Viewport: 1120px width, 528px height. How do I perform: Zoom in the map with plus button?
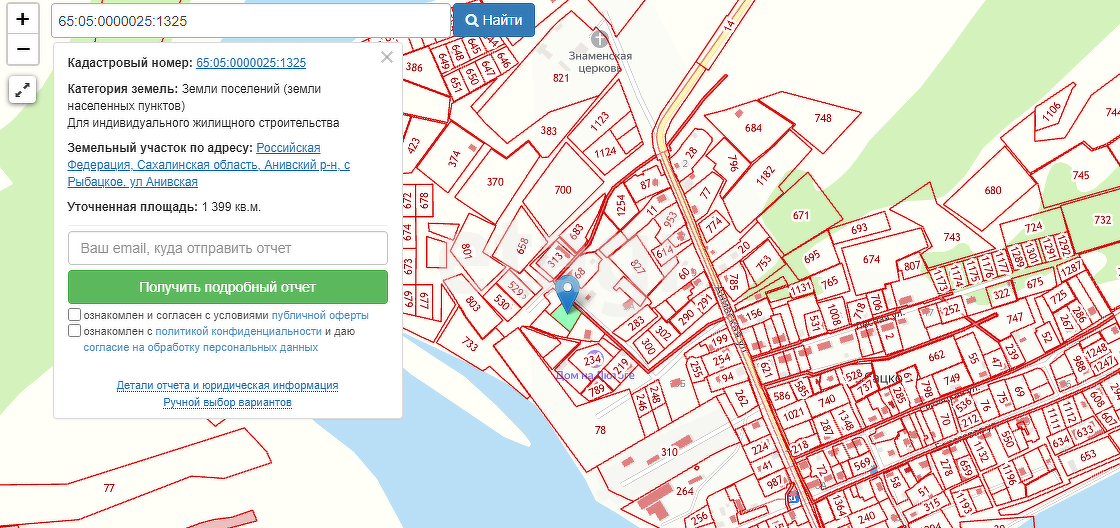(23, 19)
